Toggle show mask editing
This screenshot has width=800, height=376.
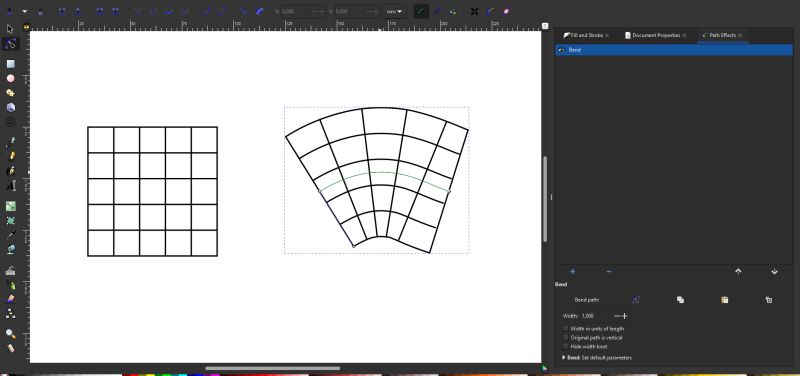(x=437, y=11)
